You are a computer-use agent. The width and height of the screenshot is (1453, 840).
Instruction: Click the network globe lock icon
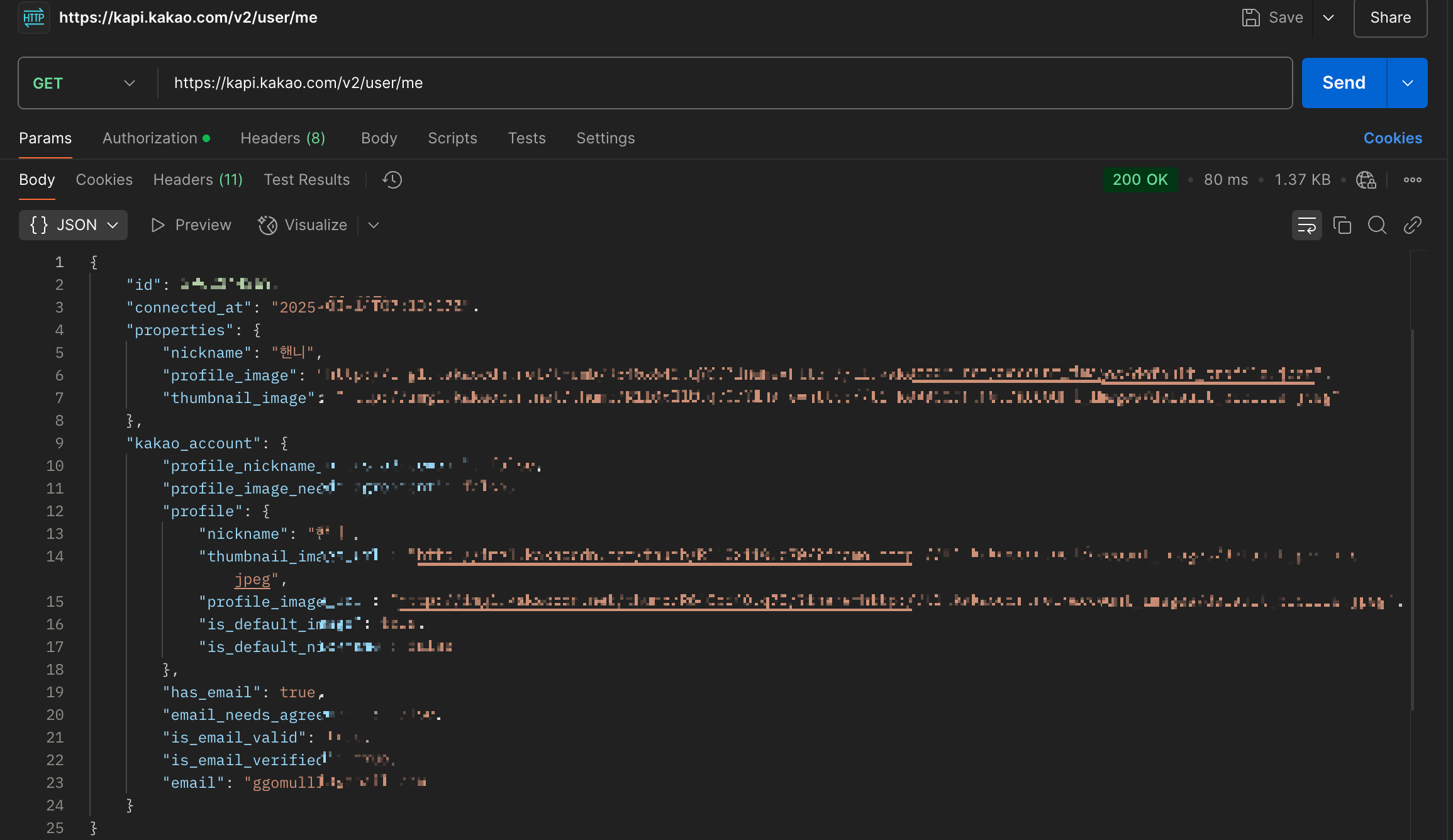1366,180
